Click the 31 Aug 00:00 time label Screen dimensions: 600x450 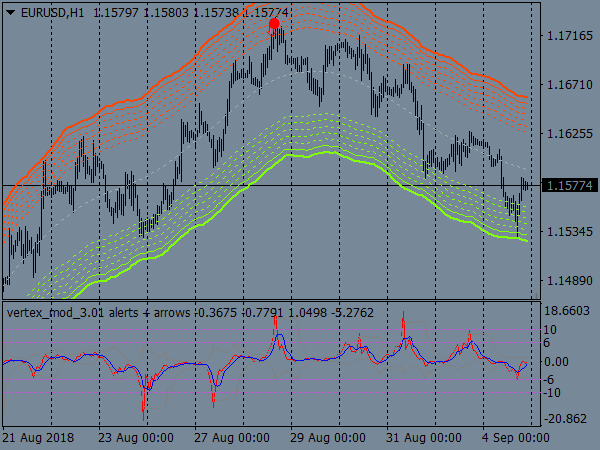point(425,438)
